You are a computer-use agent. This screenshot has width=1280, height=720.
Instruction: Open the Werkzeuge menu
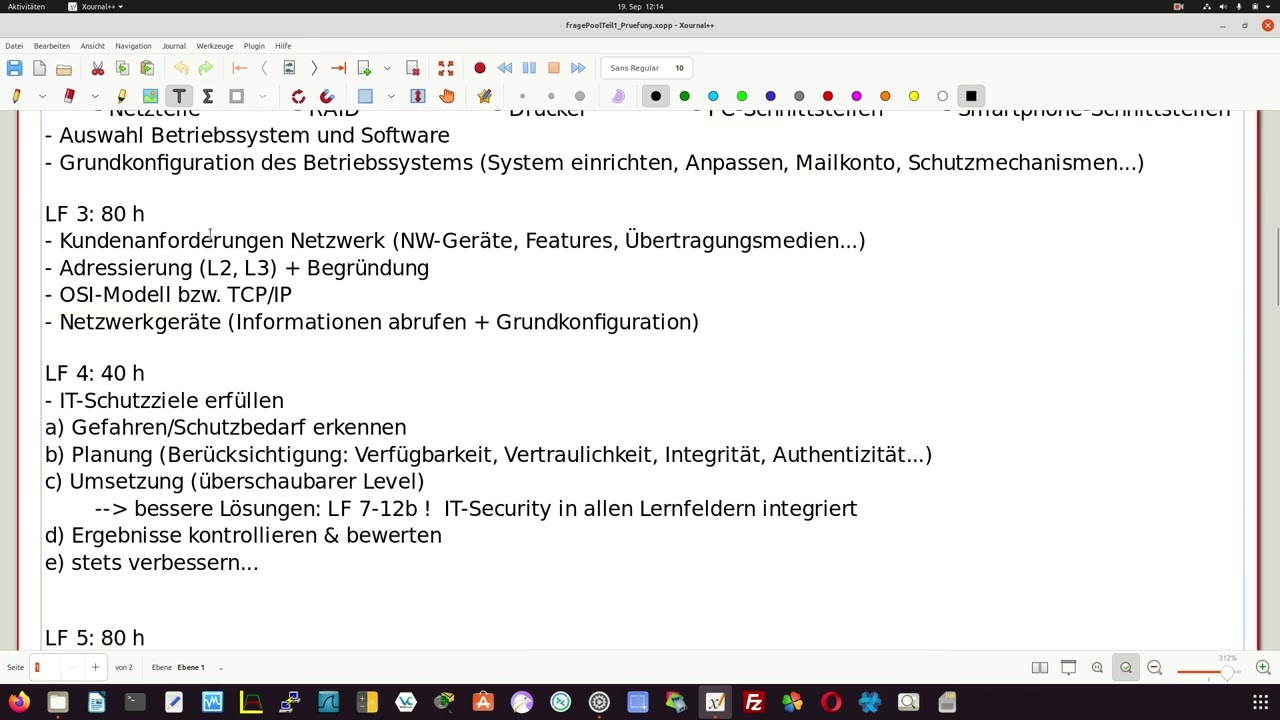click(x=215, y=46)
